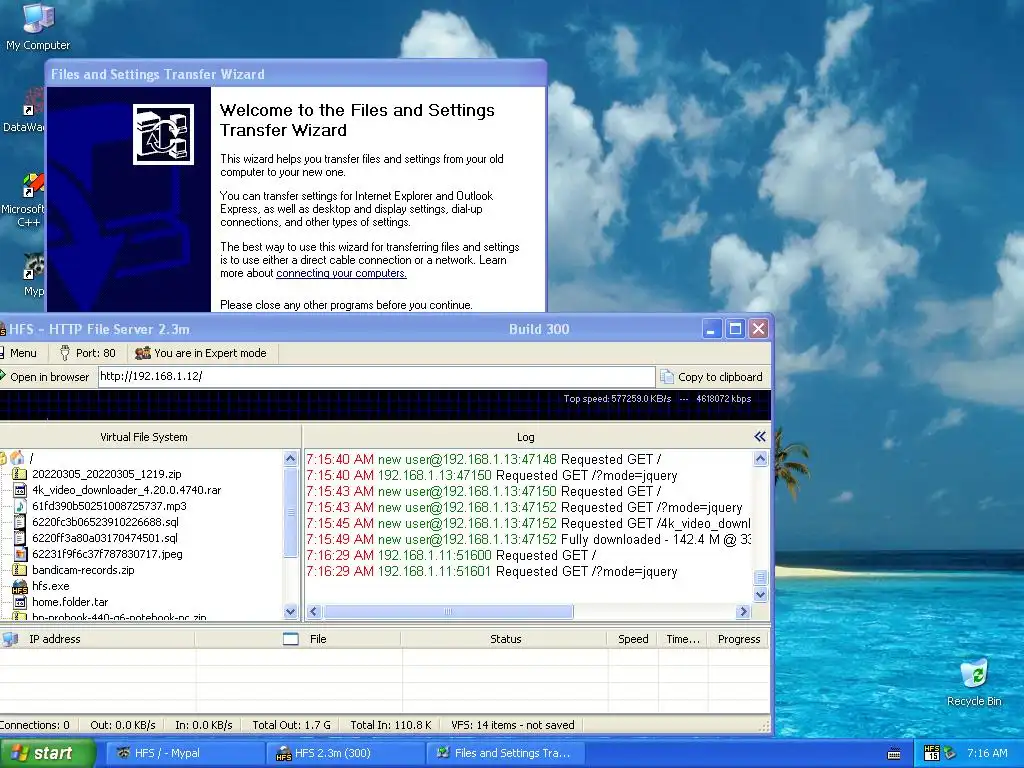The image size is (1024, 768).
Task: Click the Port: 80 button
Action: (88, 353)
